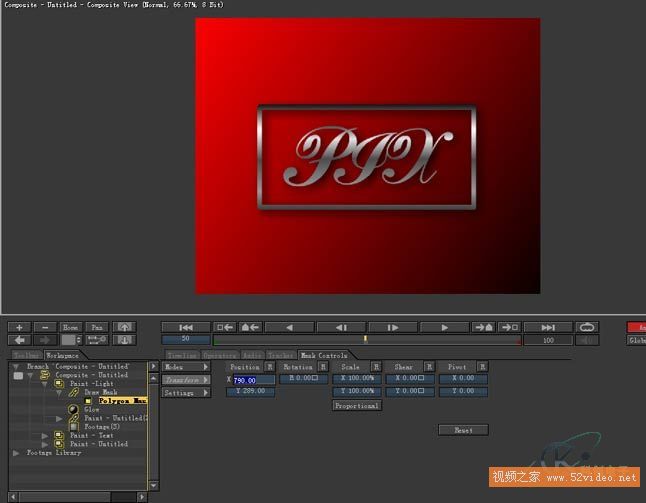Click the down-arrow button below the up-arrow button
The width and height of the screenshot is (646, 503).
[124, 340]
